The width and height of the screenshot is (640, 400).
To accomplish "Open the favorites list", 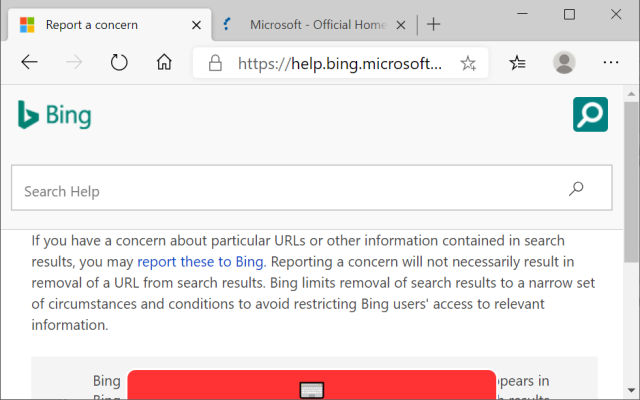I will pyautogui.click(x=517, y=63).
